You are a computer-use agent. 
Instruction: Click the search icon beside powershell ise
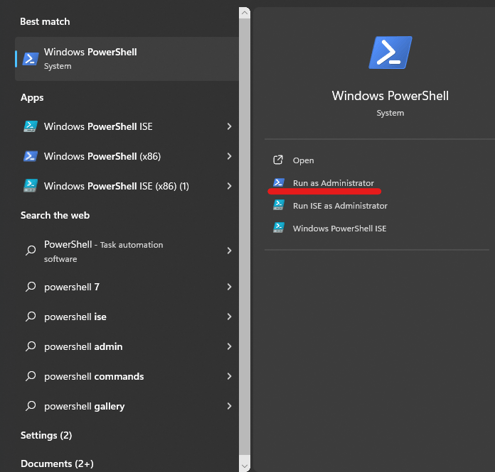(31, 316)
